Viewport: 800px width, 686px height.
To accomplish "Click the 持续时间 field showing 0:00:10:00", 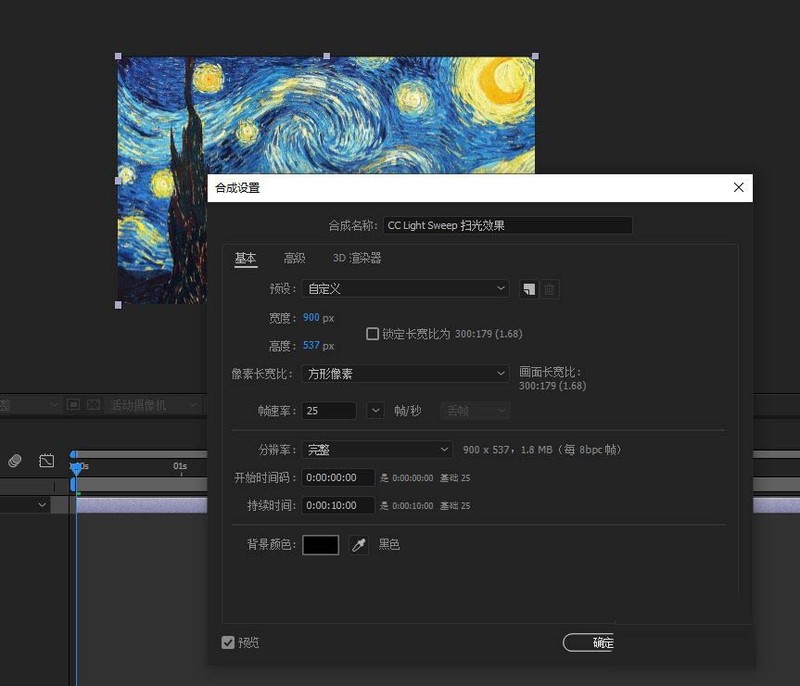I will tap(338, 506).
